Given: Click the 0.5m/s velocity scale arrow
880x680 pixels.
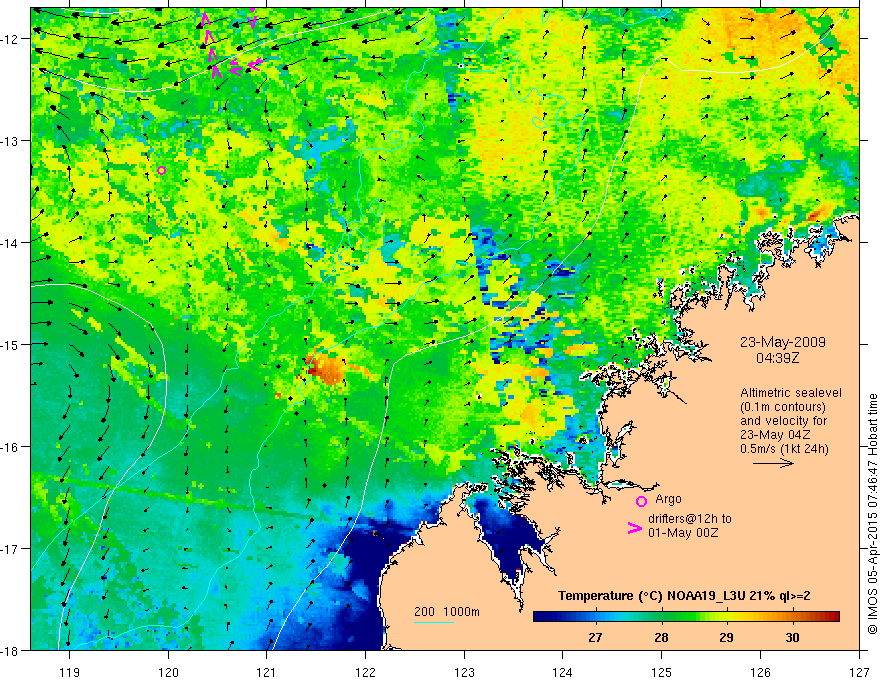Looking at the screenshot, I should [x=773, y=463].
